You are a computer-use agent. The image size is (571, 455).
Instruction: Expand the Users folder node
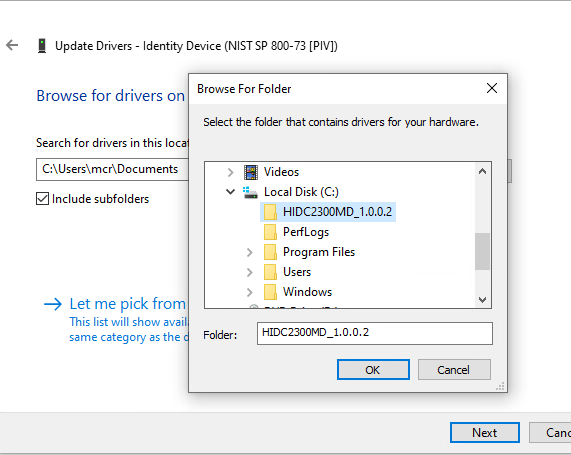249,272
